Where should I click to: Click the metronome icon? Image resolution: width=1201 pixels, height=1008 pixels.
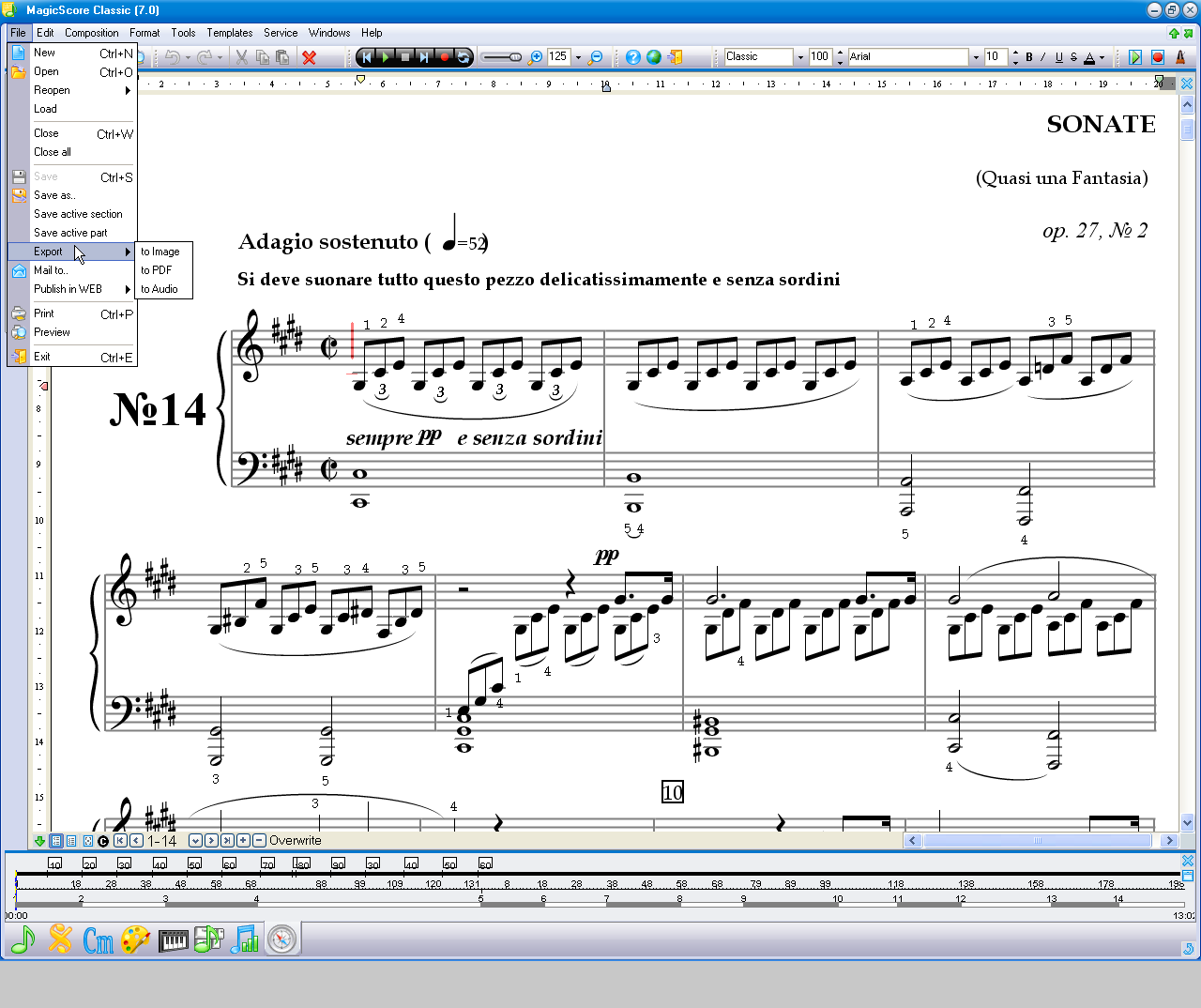click(x=1180, y=57)
